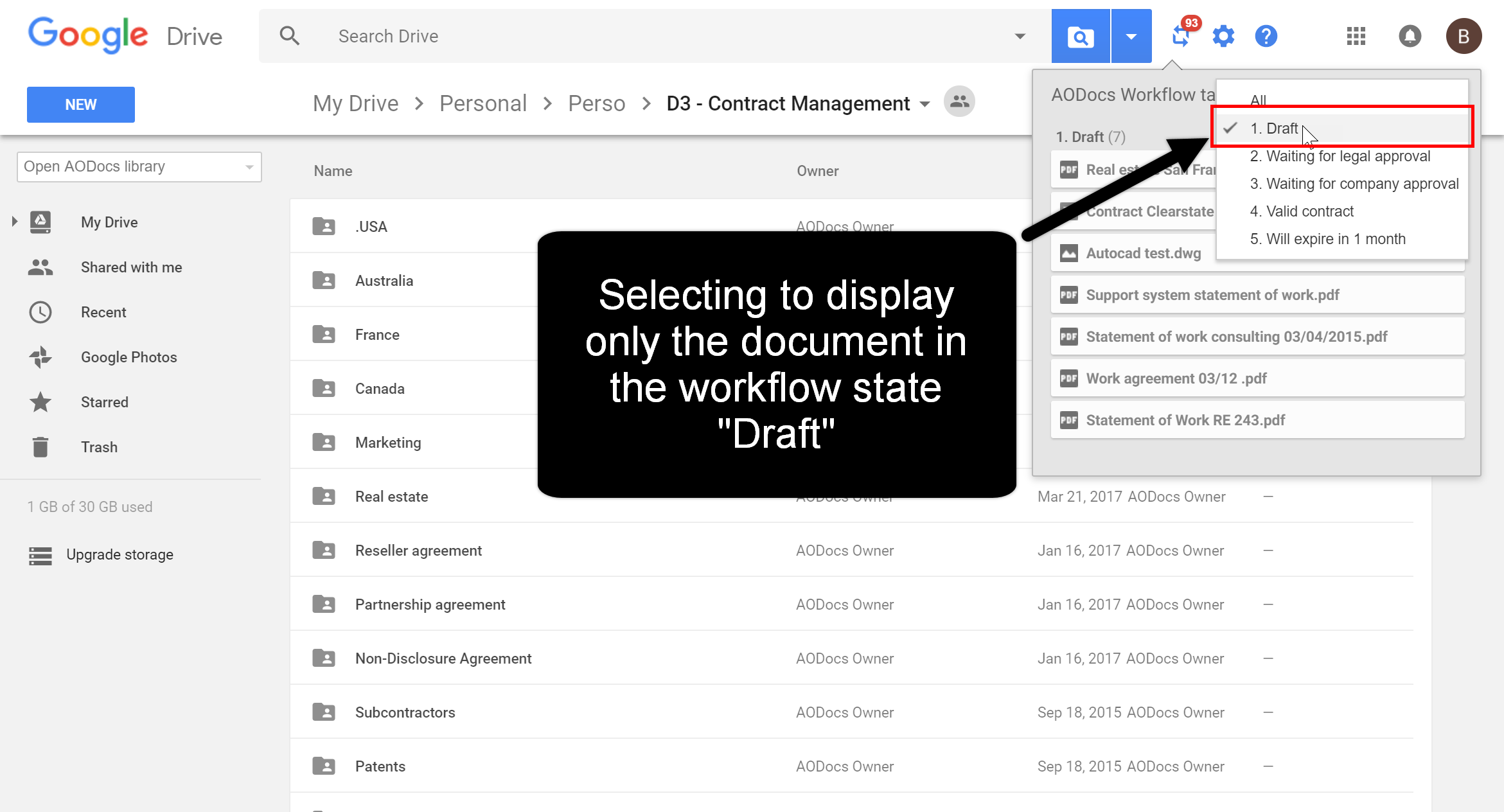Click the PDF icon of Work agreement 03/12

(1069, 378)
